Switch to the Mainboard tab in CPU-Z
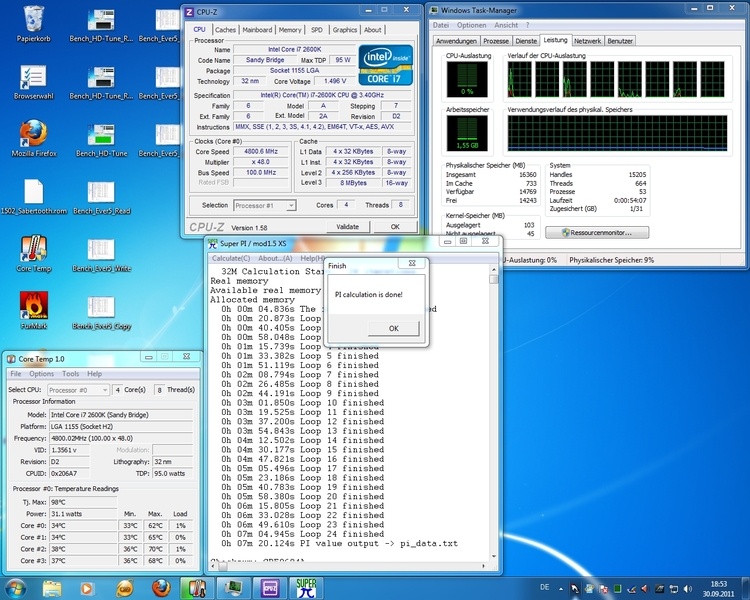The width and height of the screenshot is (750, 600). point(257,30)
